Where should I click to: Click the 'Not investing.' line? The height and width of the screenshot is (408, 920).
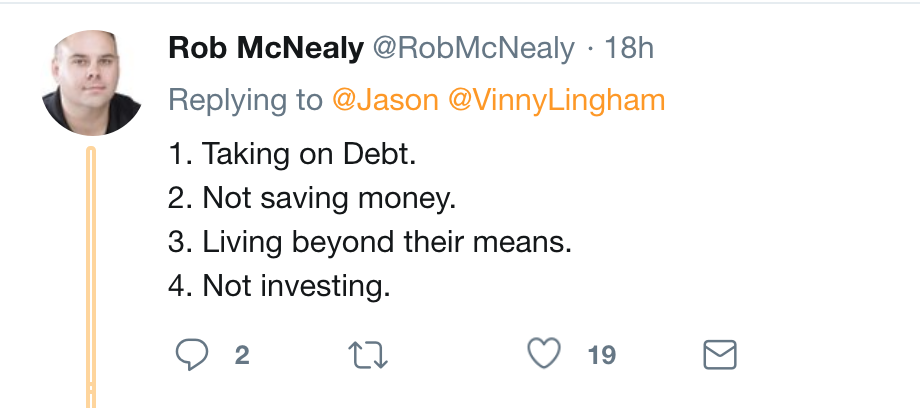(x=278, y=286)
